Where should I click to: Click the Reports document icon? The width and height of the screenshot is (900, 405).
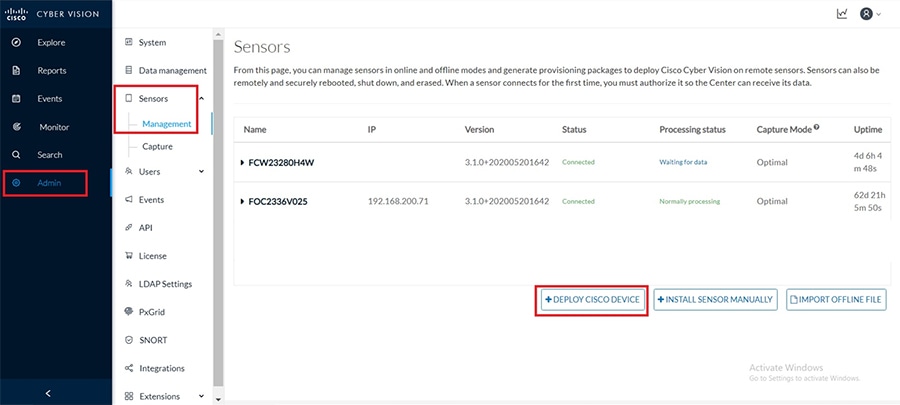(17, 71)
